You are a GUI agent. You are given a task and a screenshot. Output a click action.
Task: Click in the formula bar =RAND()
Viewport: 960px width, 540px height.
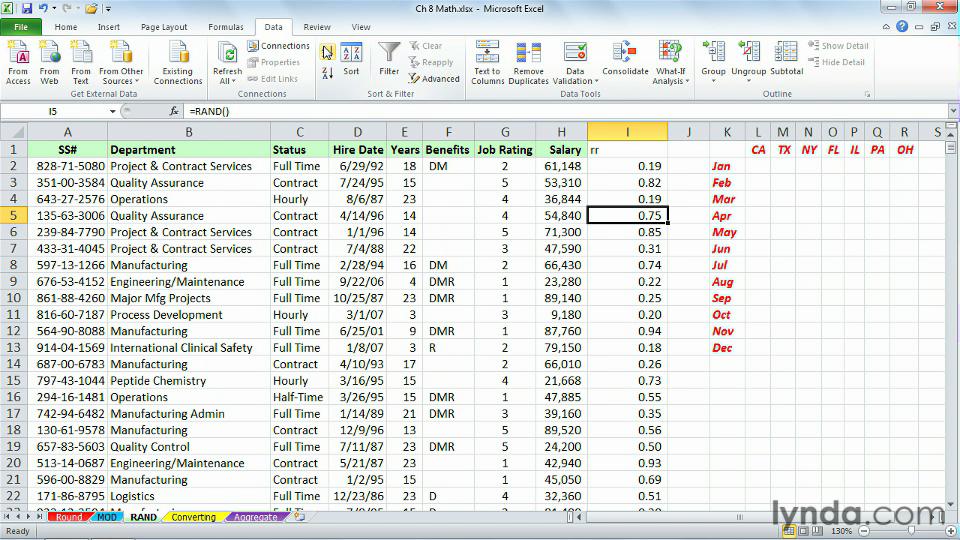209,111
